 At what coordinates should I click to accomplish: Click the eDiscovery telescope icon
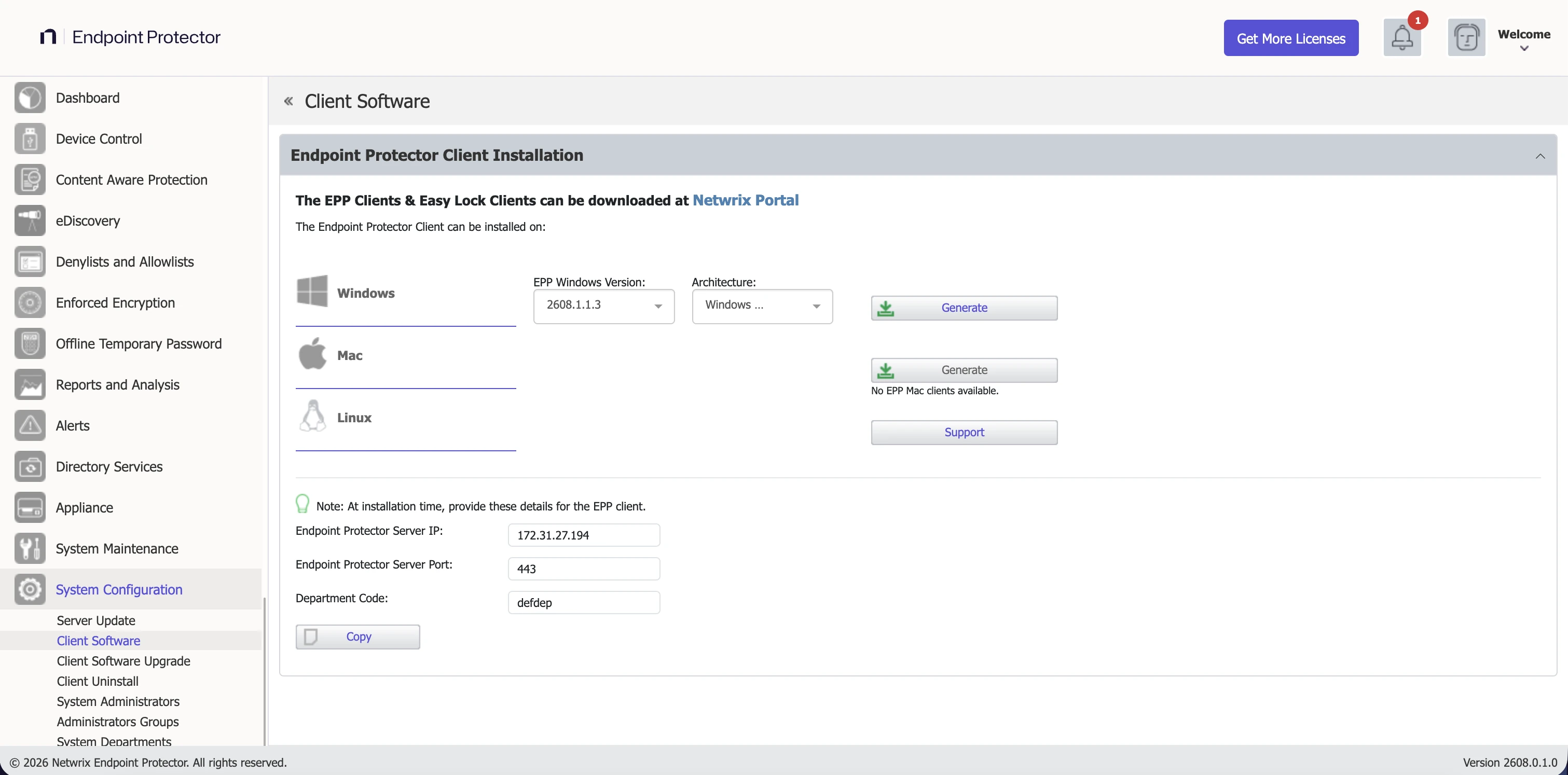pos(30,221)
